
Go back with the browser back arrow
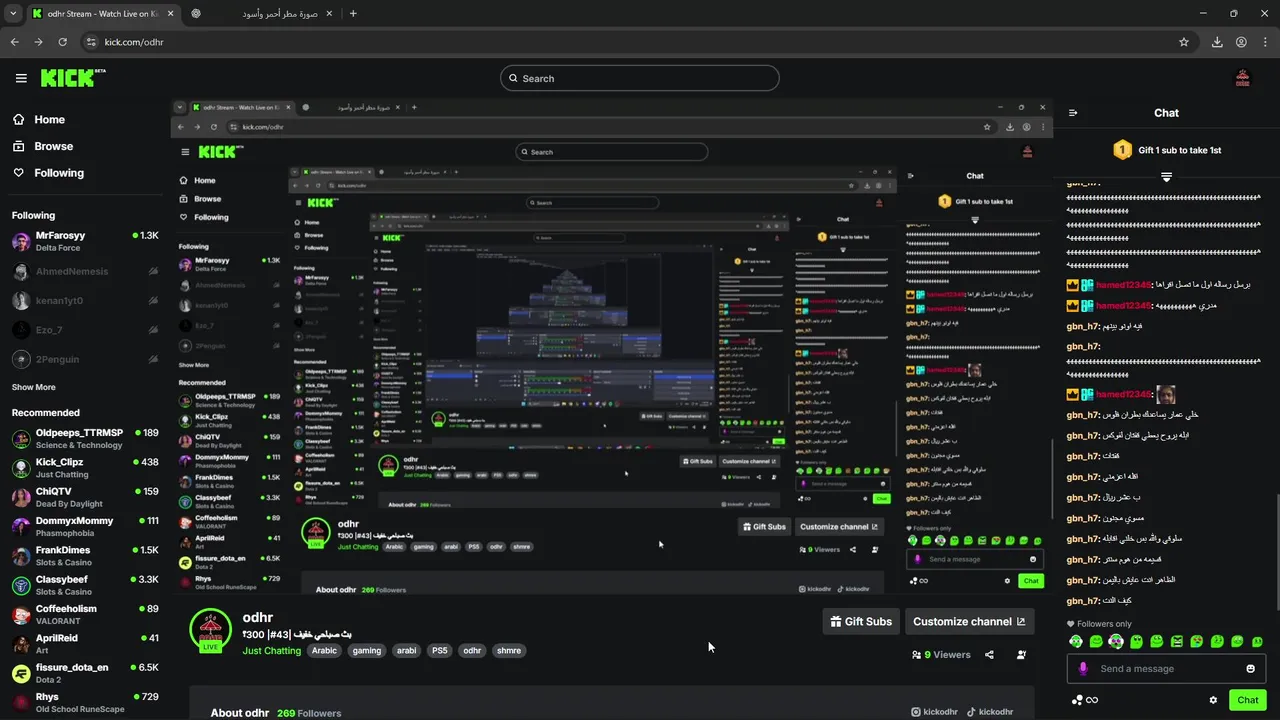(14, 42)
